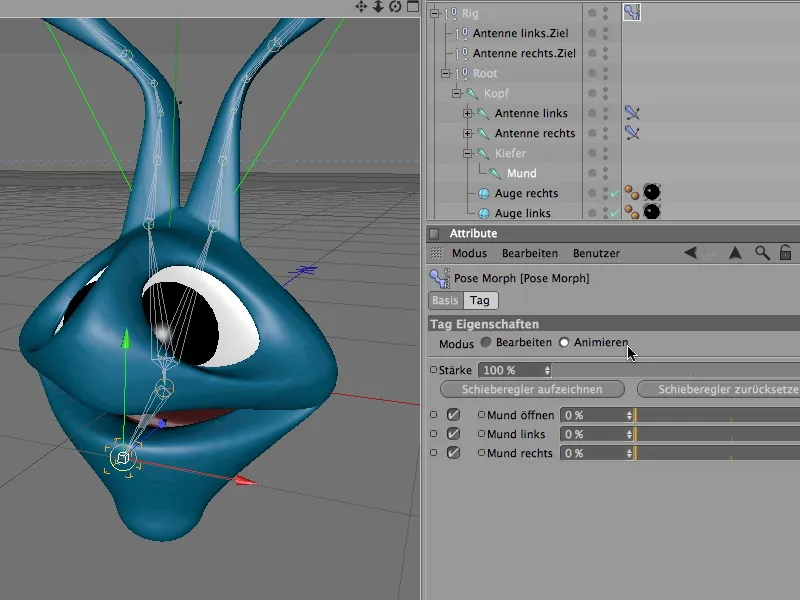Screen dimensions: 800x600
Task: Click Schieberegler zurücksetzen button
Action: [718, 389]
